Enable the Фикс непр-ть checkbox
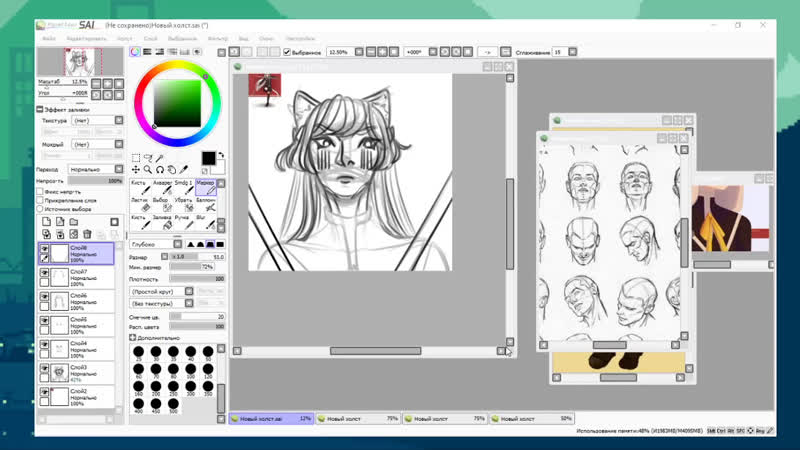This screenshot has width=800, height=450. click(40, 190)
